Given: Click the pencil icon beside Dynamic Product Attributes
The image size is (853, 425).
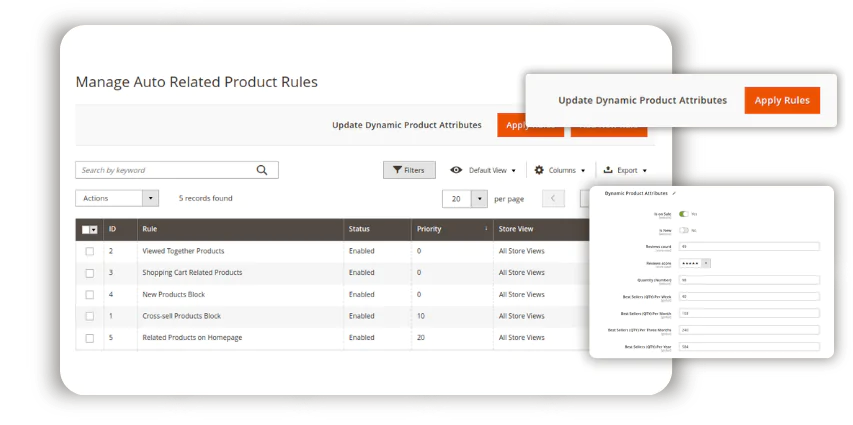Looking at the screenshot, I should coord(674,193).
